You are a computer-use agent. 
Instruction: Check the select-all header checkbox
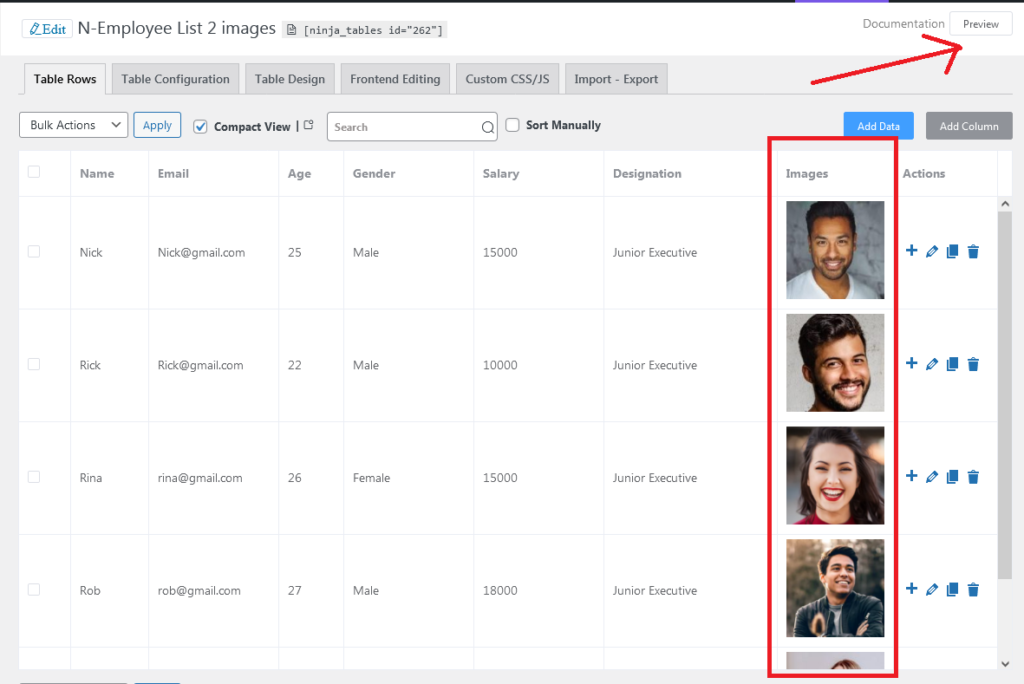(x=34, y=172)
